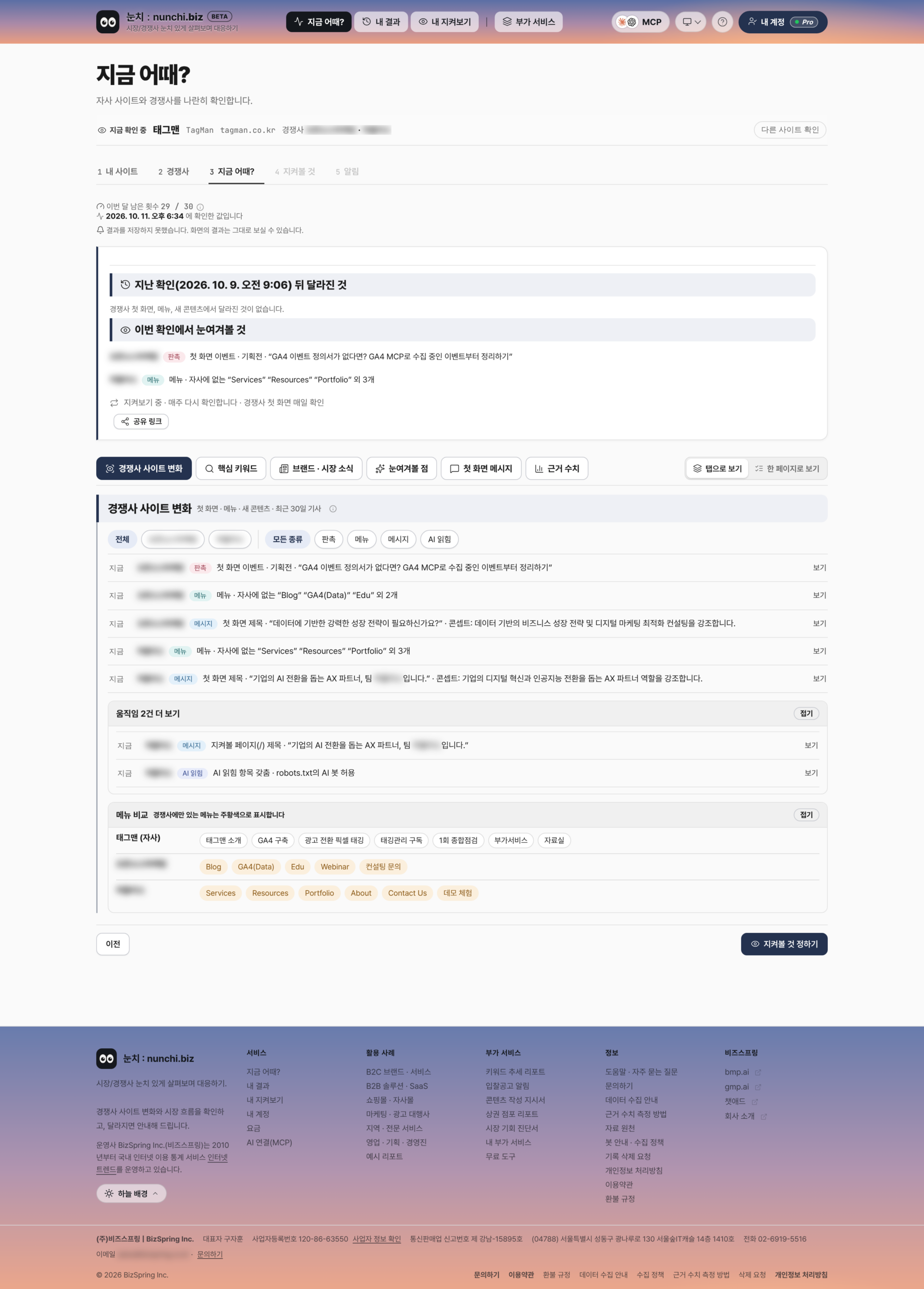Screen dimensions: 924x1289
Task: Open external link icon beside gmp.ai
Action: [x=757, y=1087]
